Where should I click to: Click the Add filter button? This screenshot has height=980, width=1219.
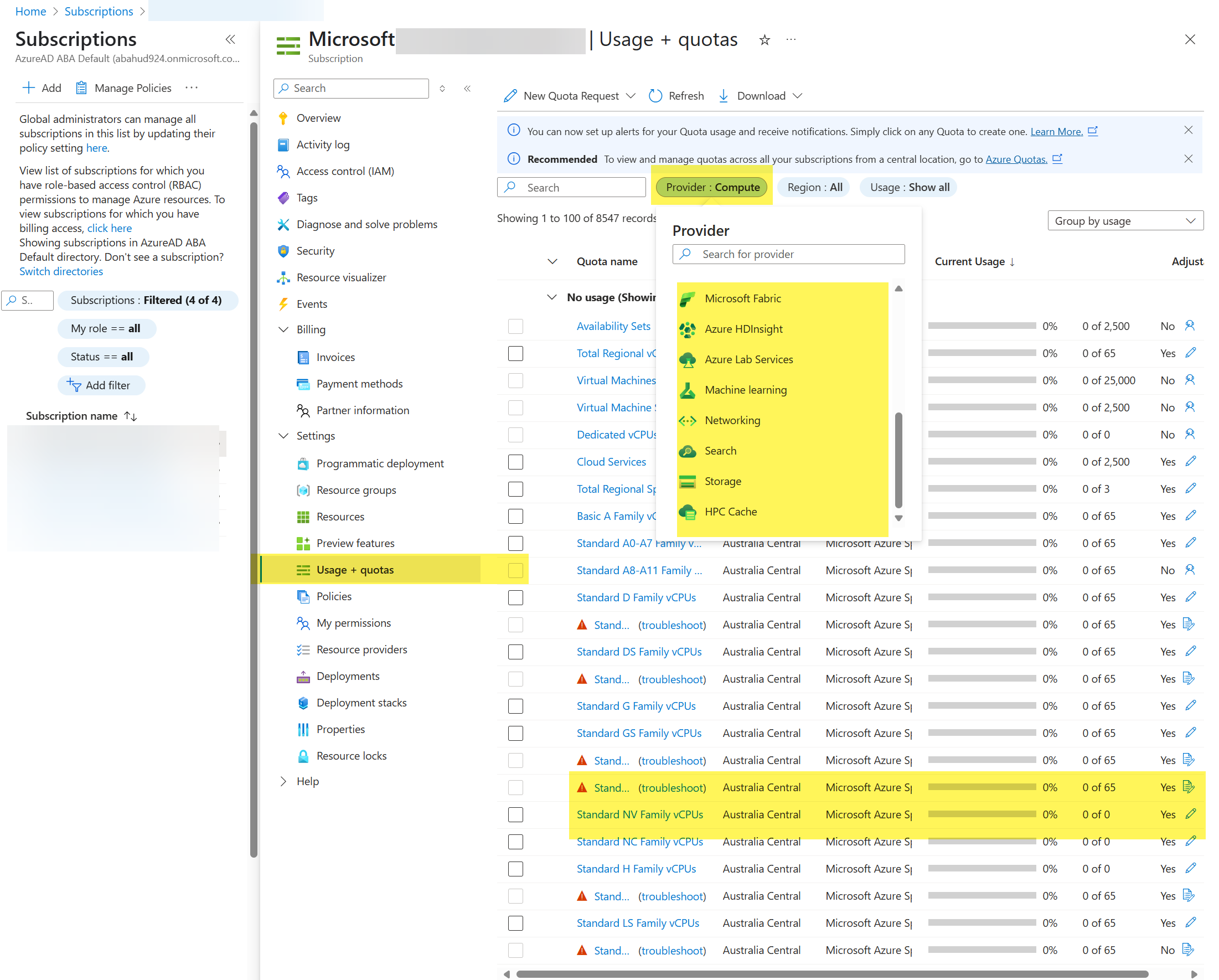[101, 386]
